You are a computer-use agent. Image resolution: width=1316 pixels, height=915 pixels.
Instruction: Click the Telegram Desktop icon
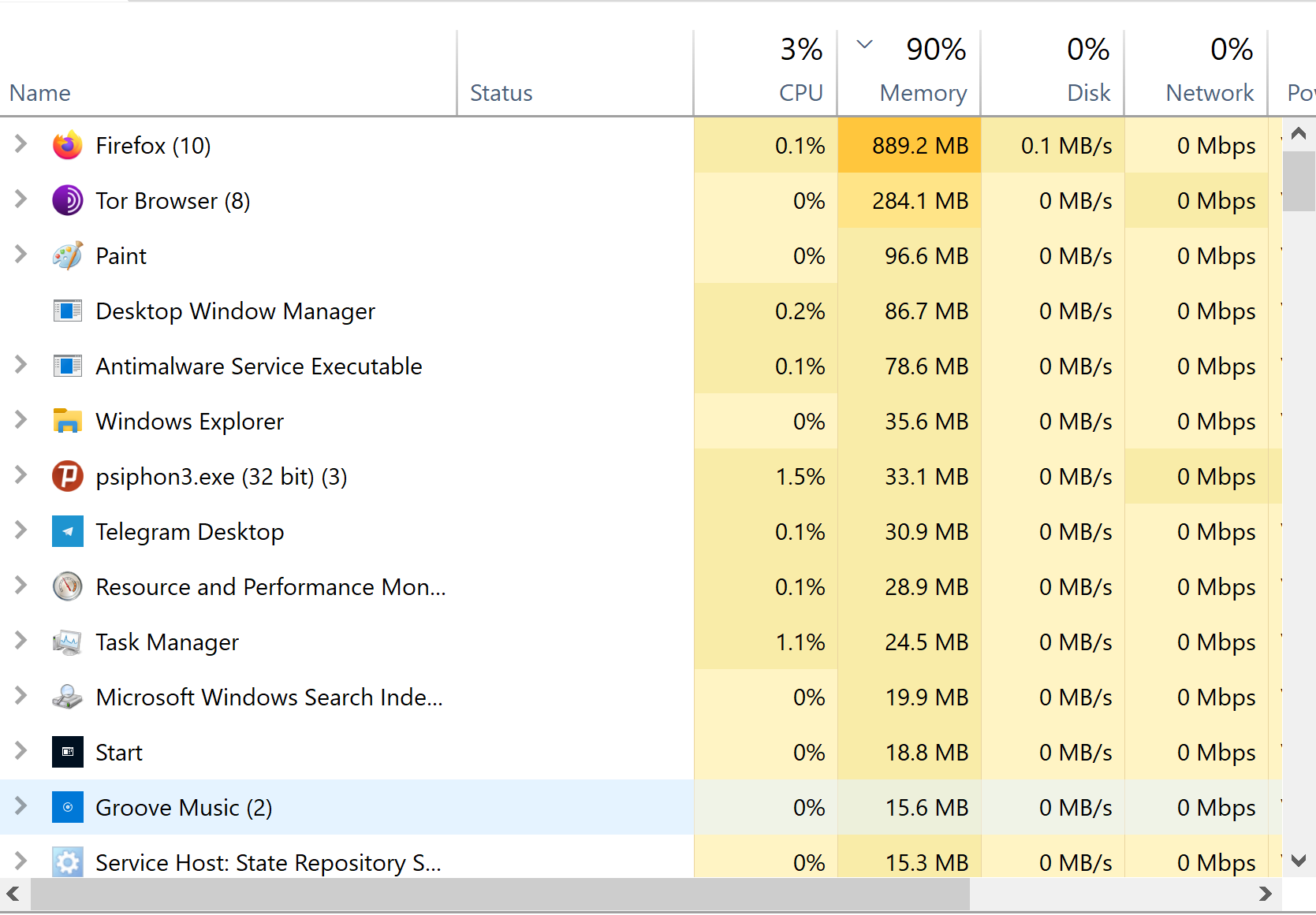pyautogui.click(x=68, y=532)
